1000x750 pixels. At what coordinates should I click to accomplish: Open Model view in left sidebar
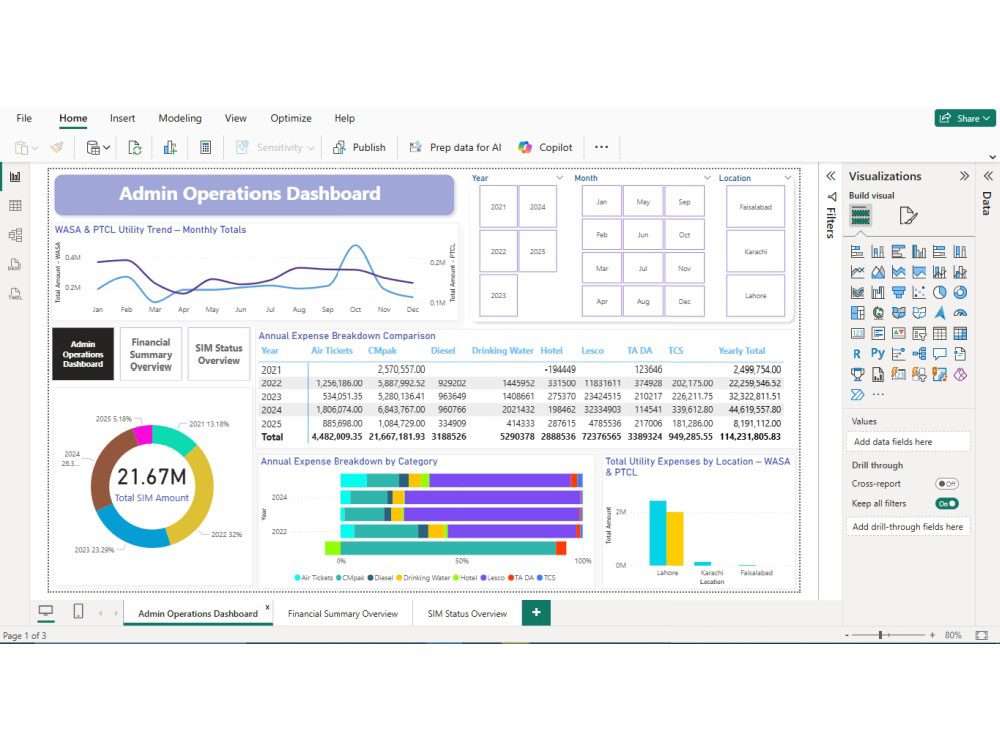15,235
